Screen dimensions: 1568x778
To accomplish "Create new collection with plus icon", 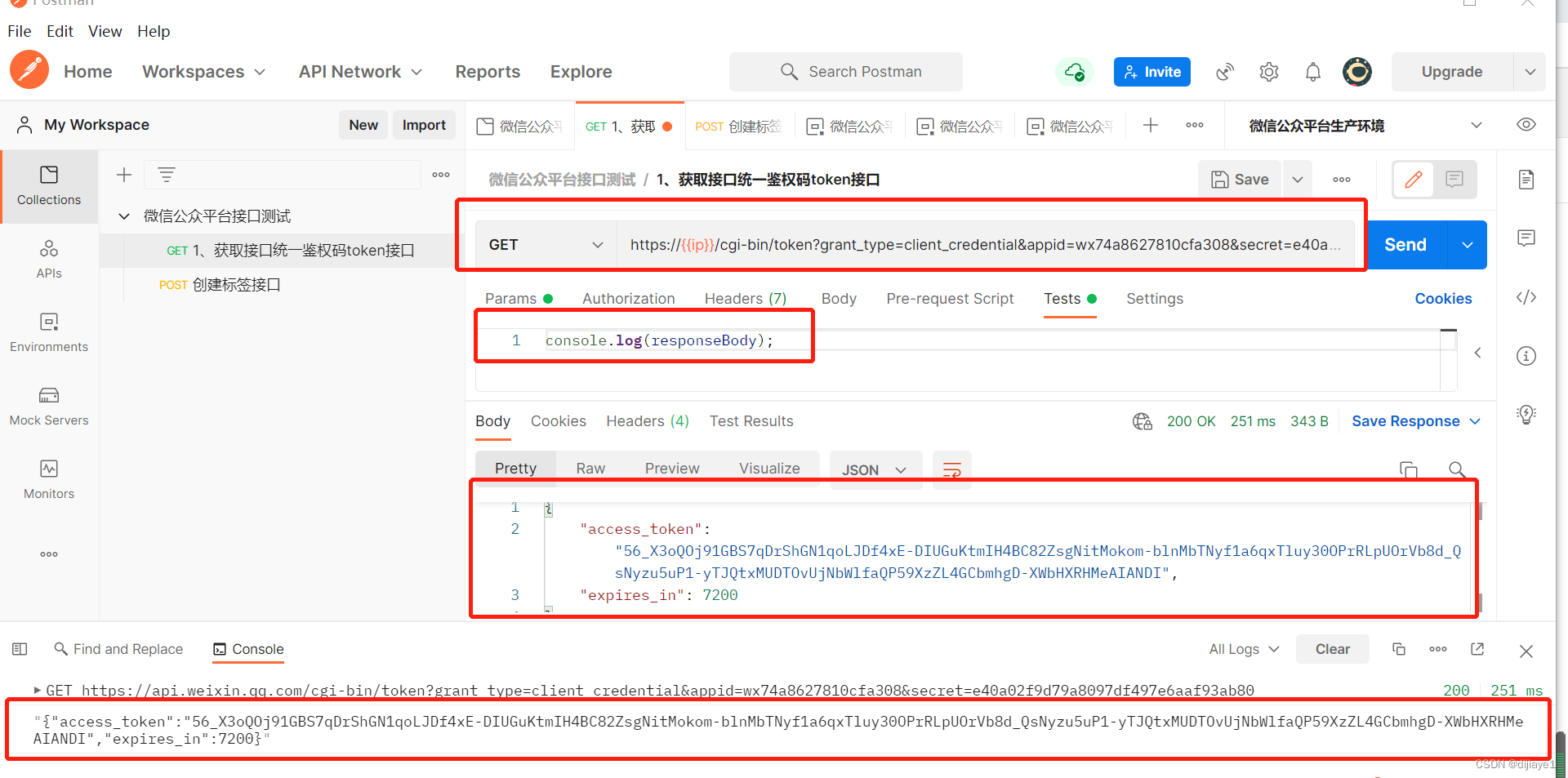I will click(x=124, y=175).
